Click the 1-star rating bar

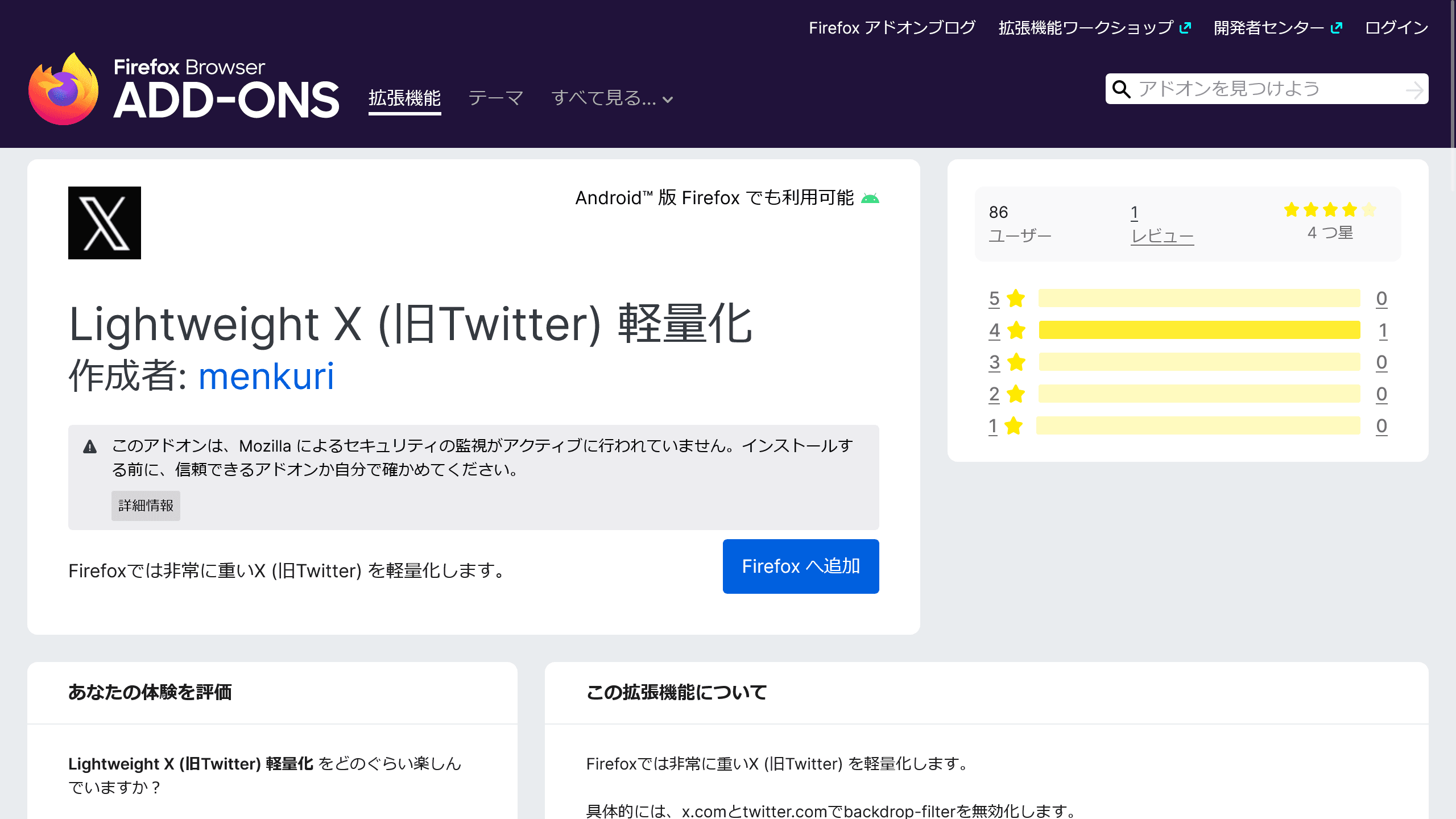[1198, 425]
